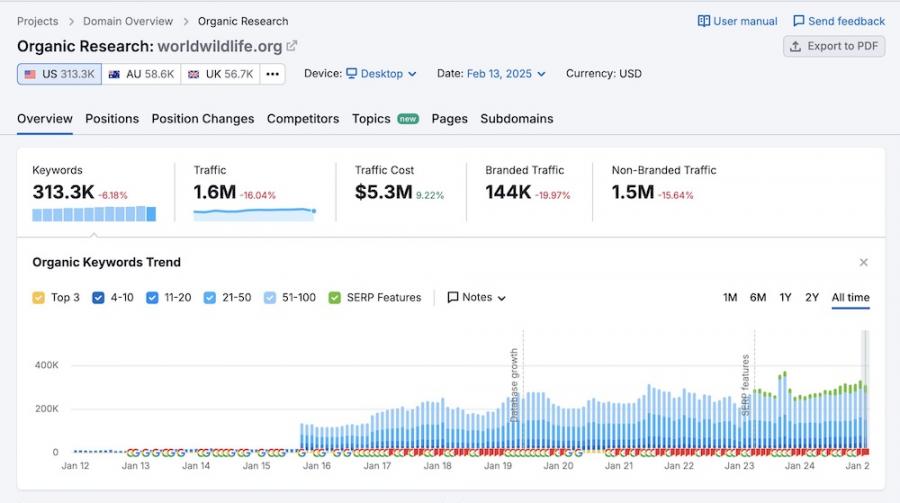Image resolution: width=900 pixels, height=503 pixels.
Task: Click the Jan 19 axis label
Action: [x=498, y=466]
